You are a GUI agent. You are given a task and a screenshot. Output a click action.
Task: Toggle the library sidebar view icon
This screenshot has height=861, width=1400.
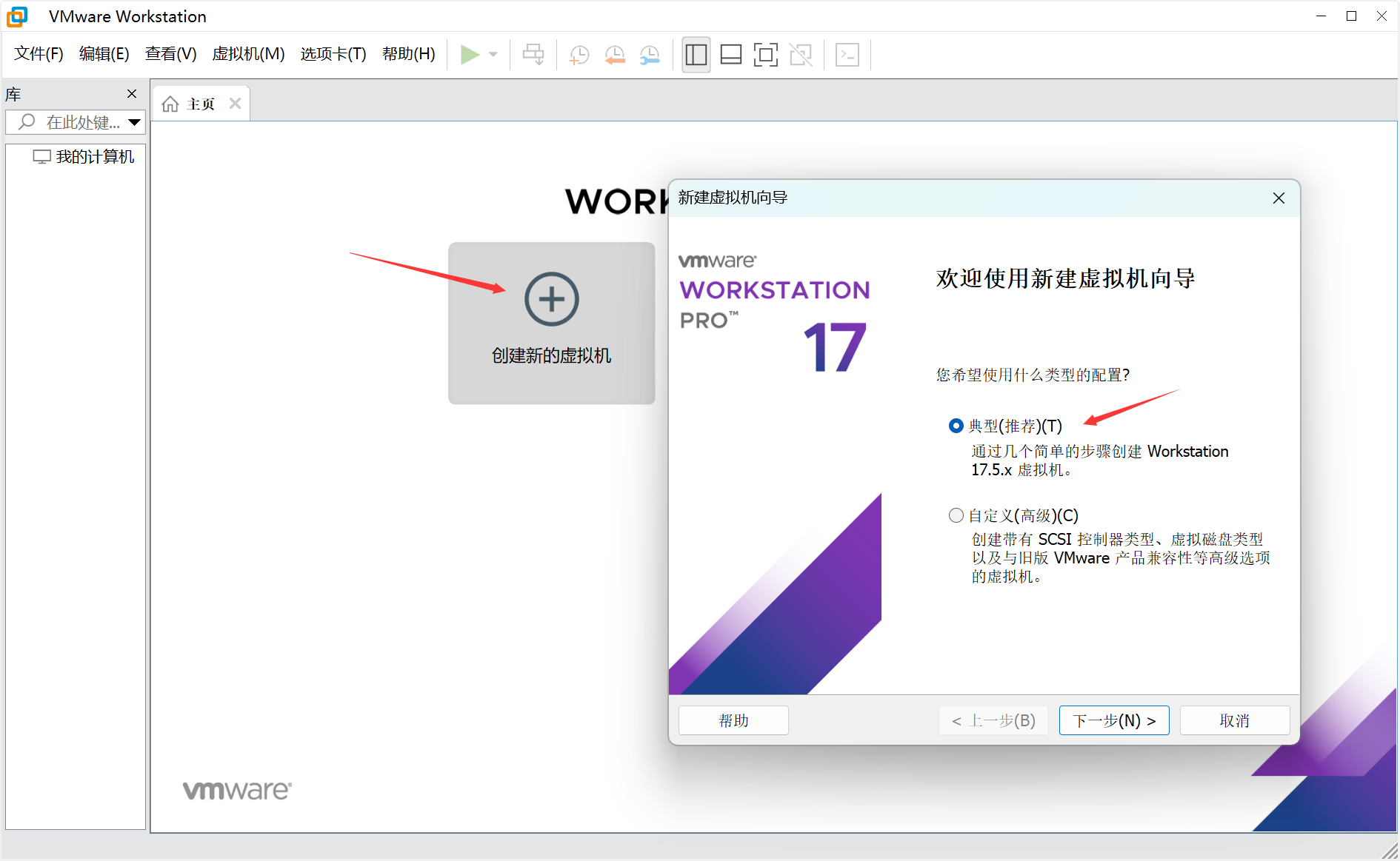point(696,55)
